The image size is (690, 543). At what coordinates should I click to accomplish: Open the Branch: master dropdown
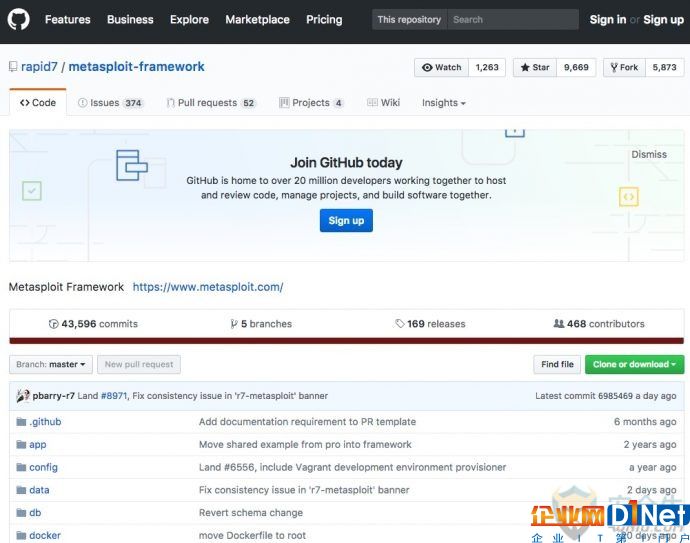click(x=51, y=364)
